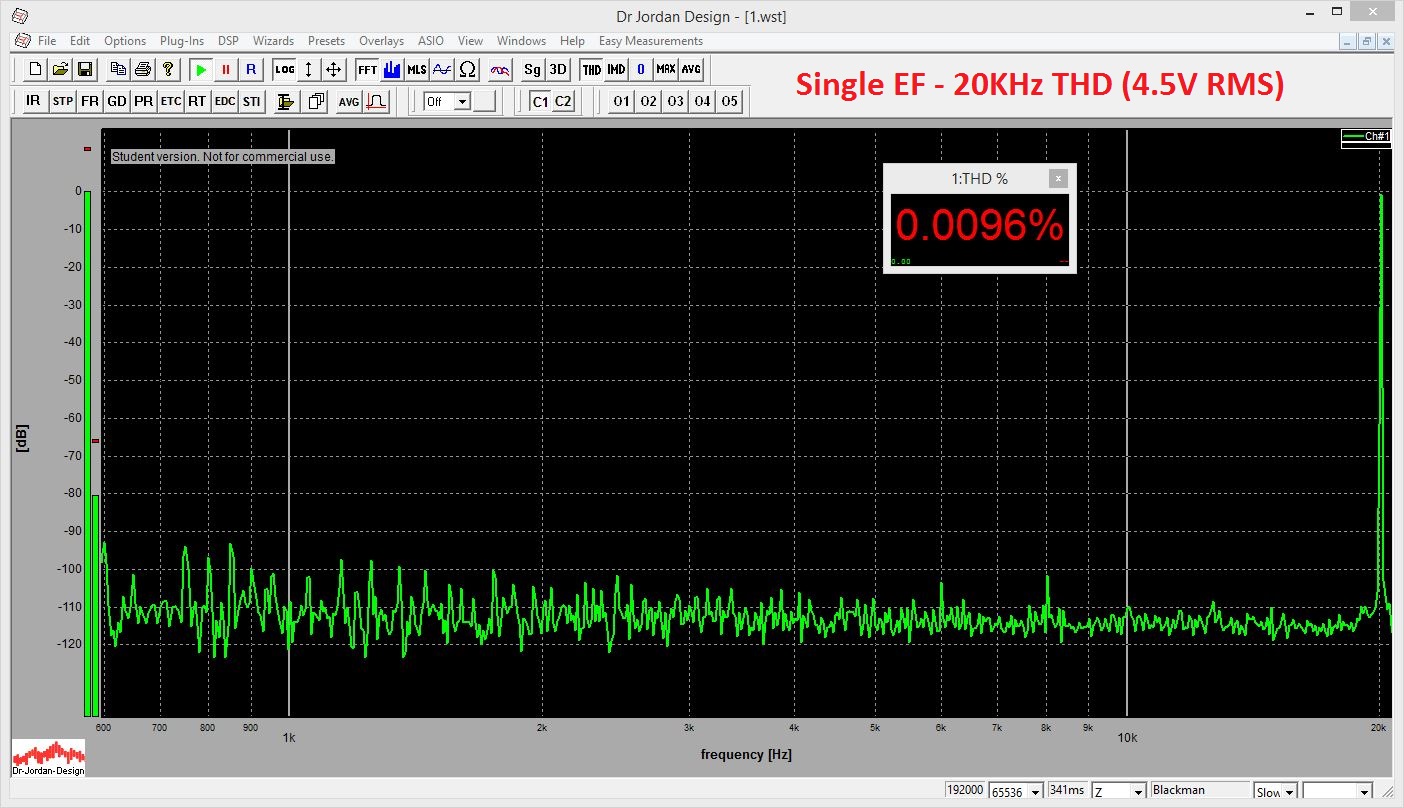Toggle the THD measurement button
This screenshot has width=1404, height=808.
click(x=592, y=69)
